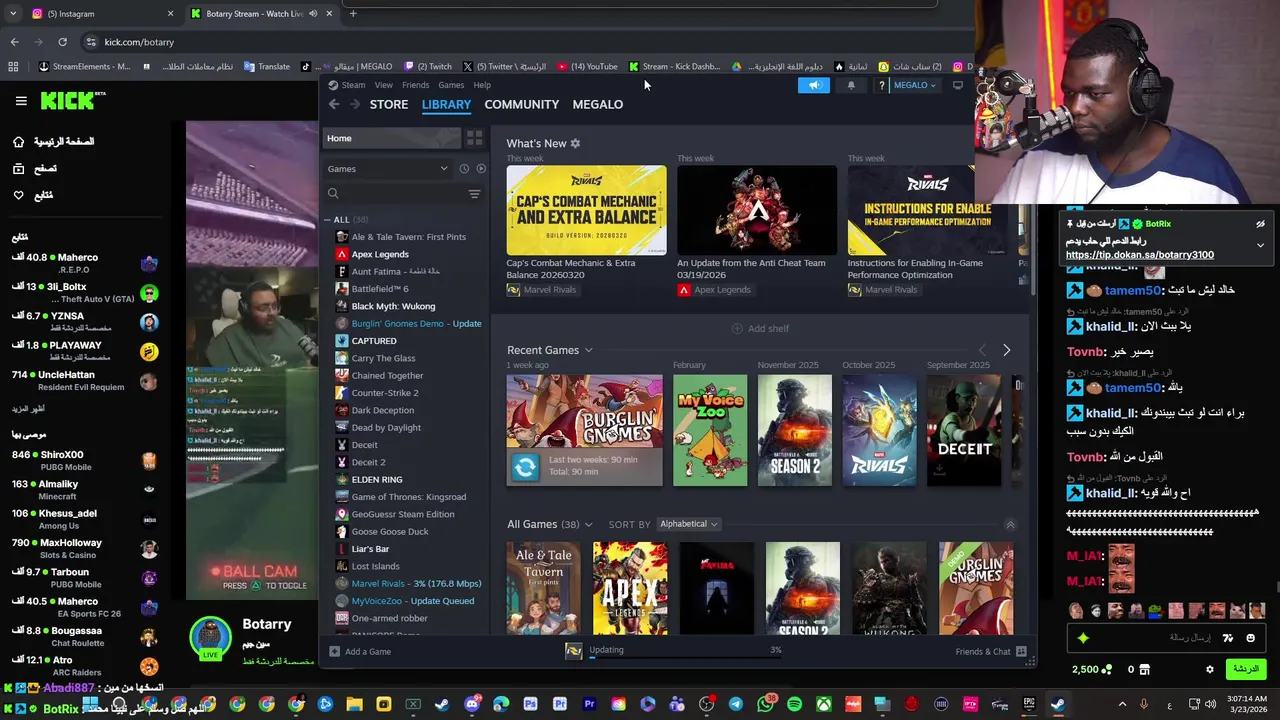The width and height of the screenshot is (1280, 720).
Task: Go back with Steam's back arrow
Action: [334, 104]
